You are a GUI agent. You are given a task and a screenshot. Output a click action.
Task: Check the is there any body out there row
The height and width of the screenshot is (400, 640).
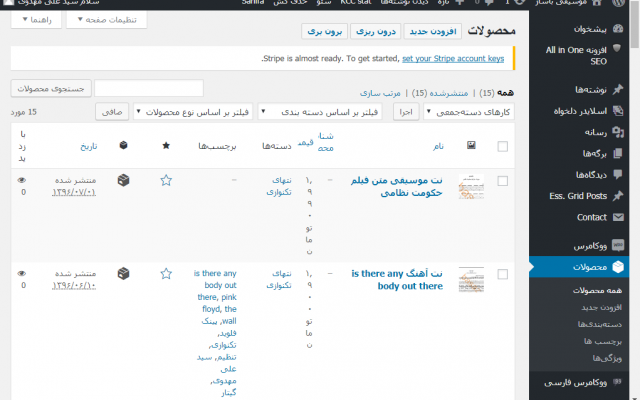(503, 274)
